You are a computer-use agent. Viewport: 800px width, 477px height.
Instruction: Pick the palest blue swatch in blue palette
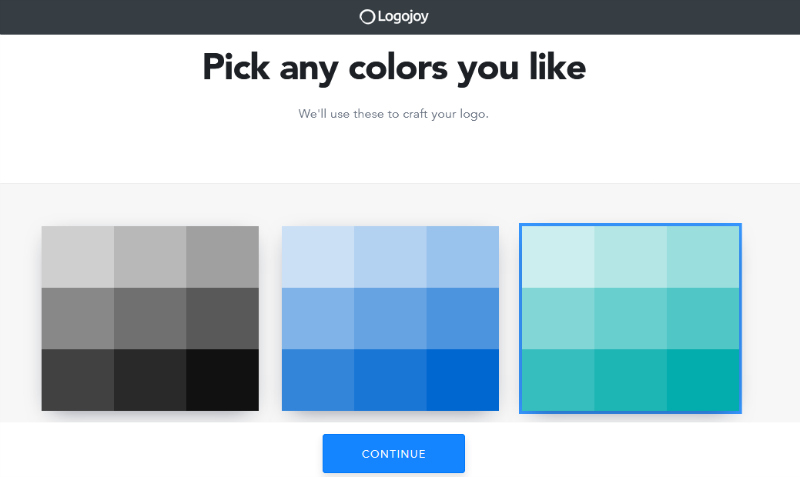[318, 256]
